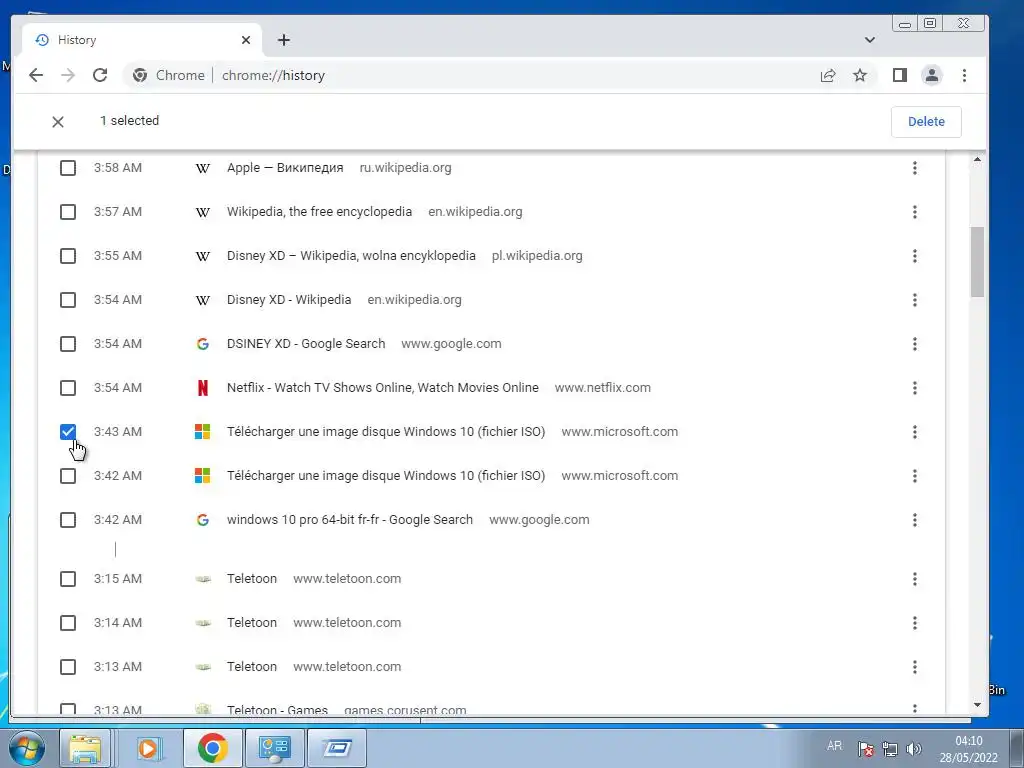Check the Apple — Википедия entry checkbox
The height and width of the screenshot is (768, 1024).
pos(68,168)
